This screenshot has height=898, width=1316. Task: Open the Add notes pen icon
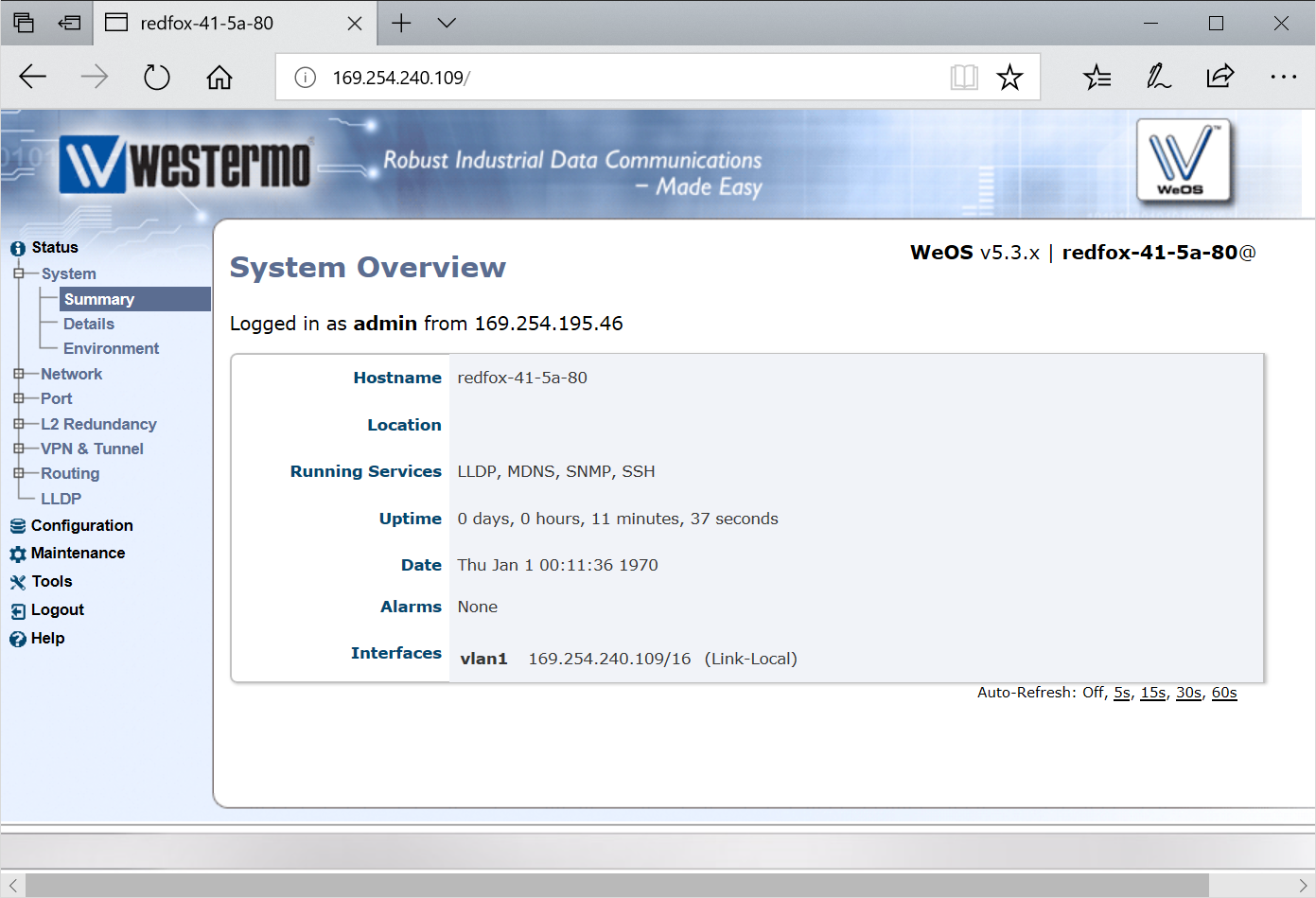pyautogui.click(x=1159, y=77)
